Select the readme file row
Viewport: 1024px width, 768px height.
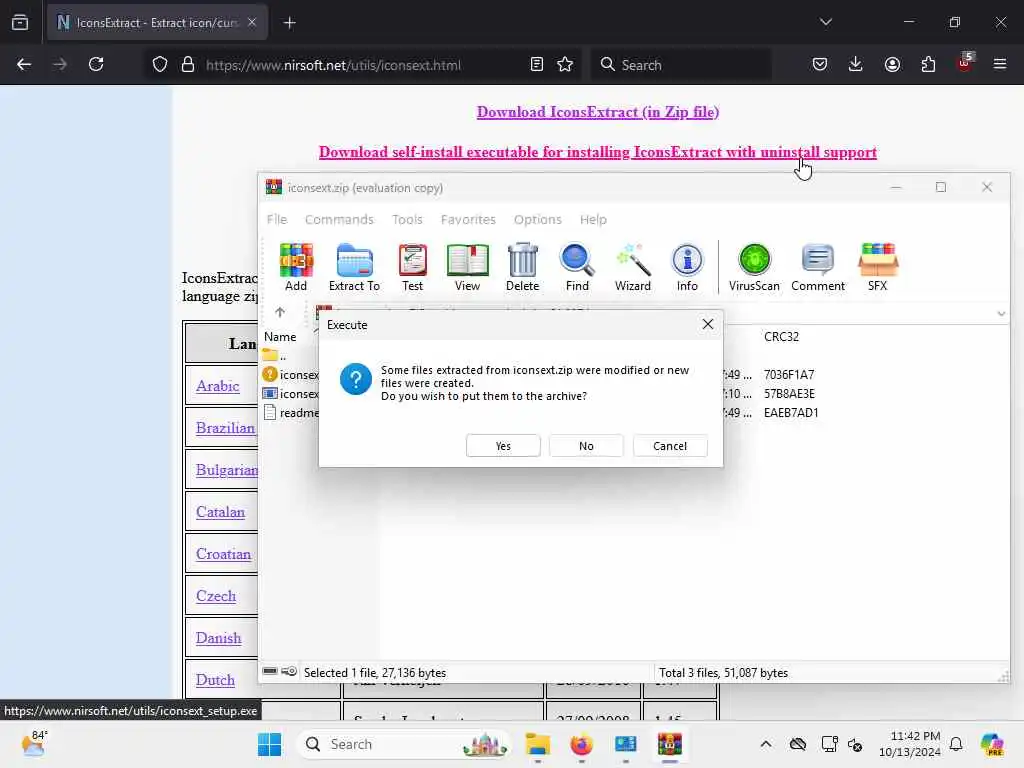[291, 413]
